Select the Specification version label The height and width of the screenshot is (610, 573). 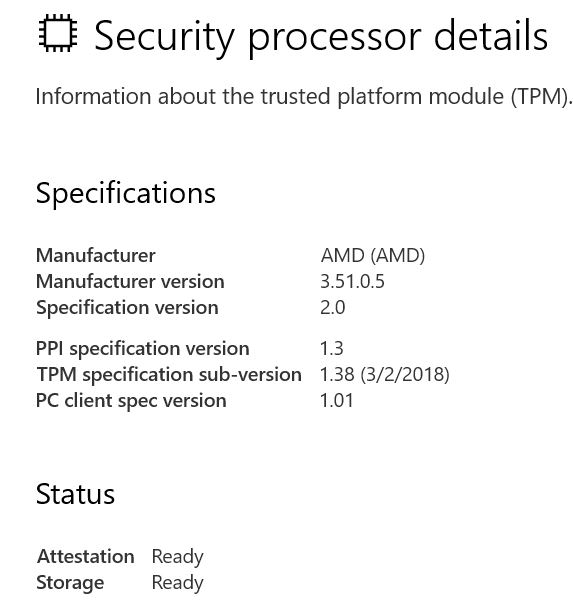click(127, 308)
